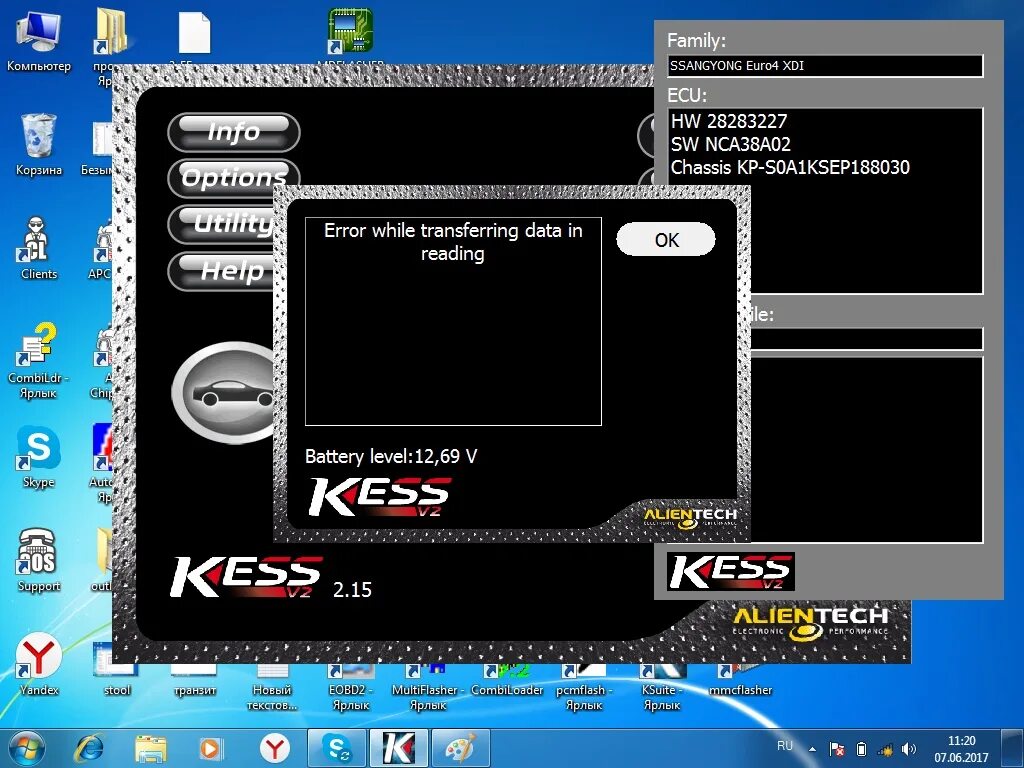Click the RU language indicator

pos(785,746)
